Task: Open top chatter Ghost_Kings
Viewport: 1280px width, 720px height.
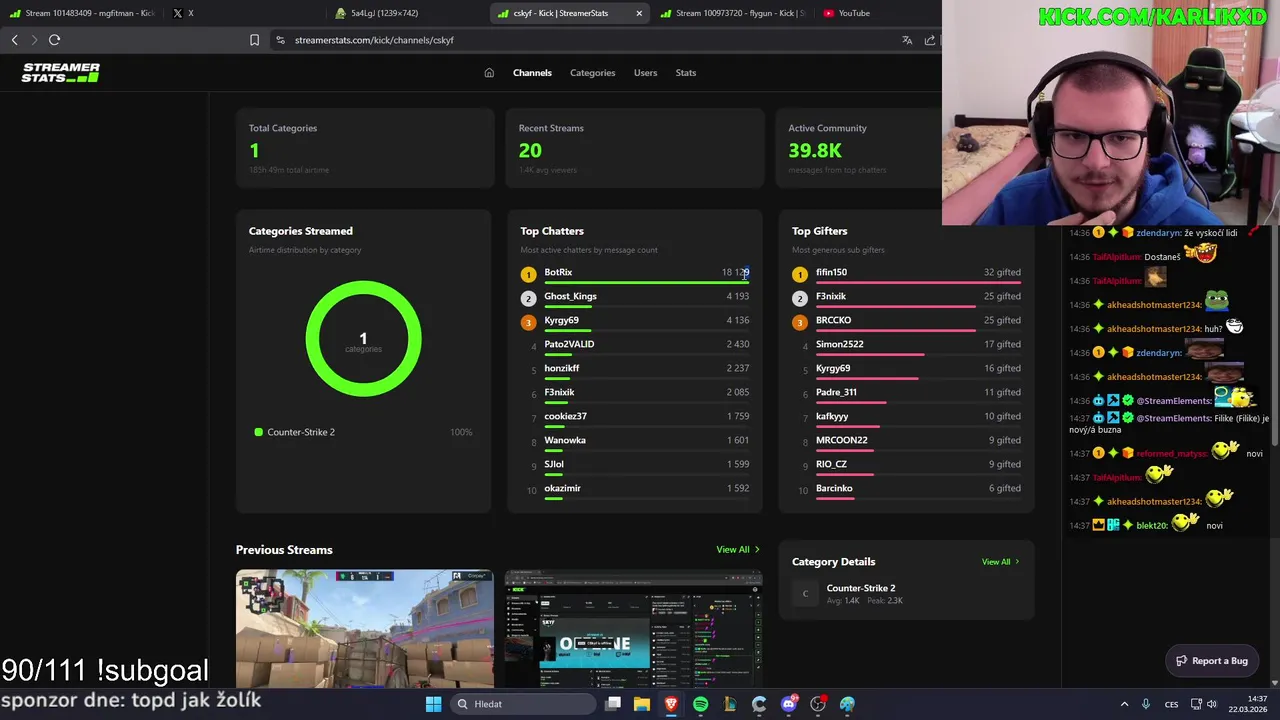Action: 570,296
